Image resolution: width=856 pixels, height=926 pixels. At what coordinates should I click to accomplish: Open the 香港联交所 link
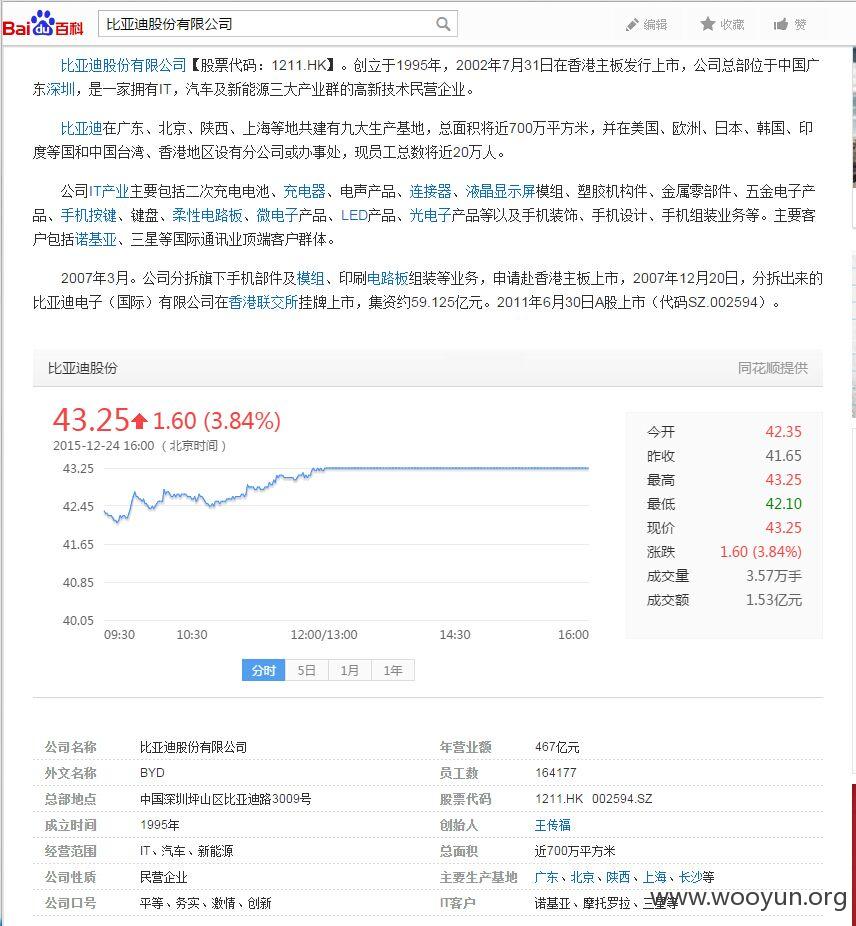[x=263, y=302]
